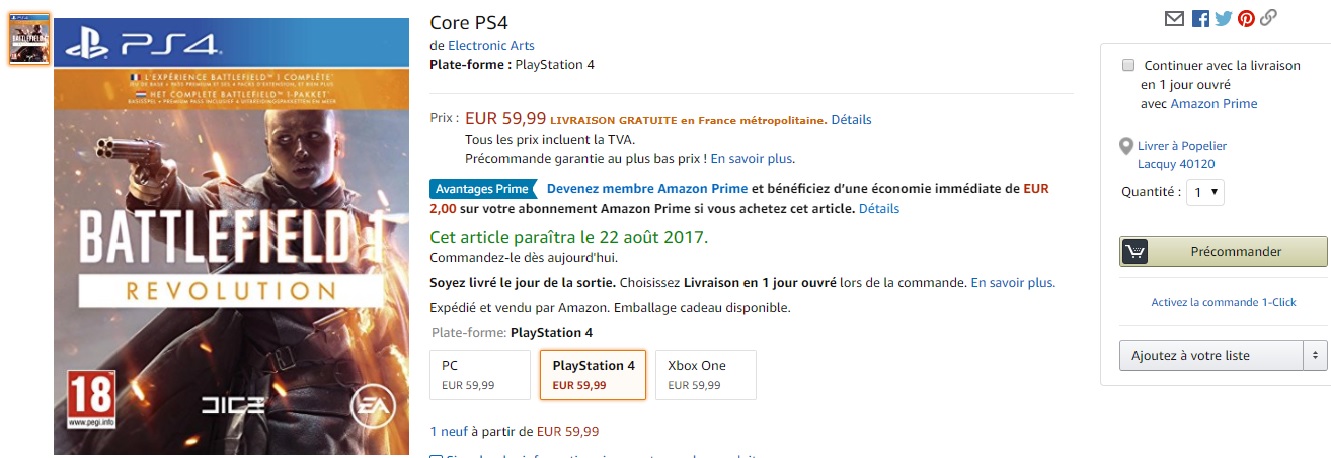Click Activez la commande 1-Click link
Image resolution: width=1331 pixels, height=458 pixels.
click(x=1223, y=302)
